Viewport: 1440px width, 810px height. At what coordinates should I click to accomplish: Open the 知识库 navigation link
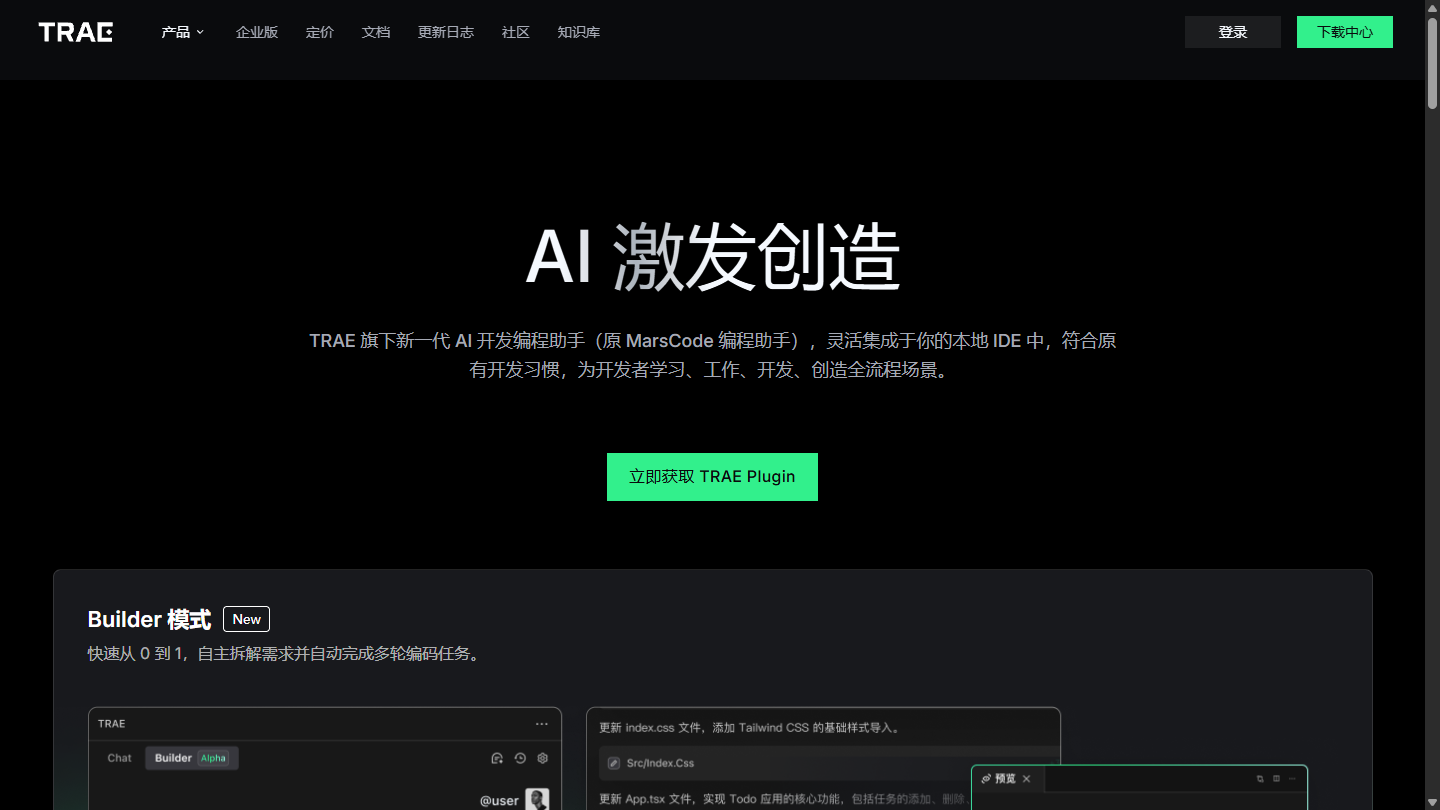point(579,32)
